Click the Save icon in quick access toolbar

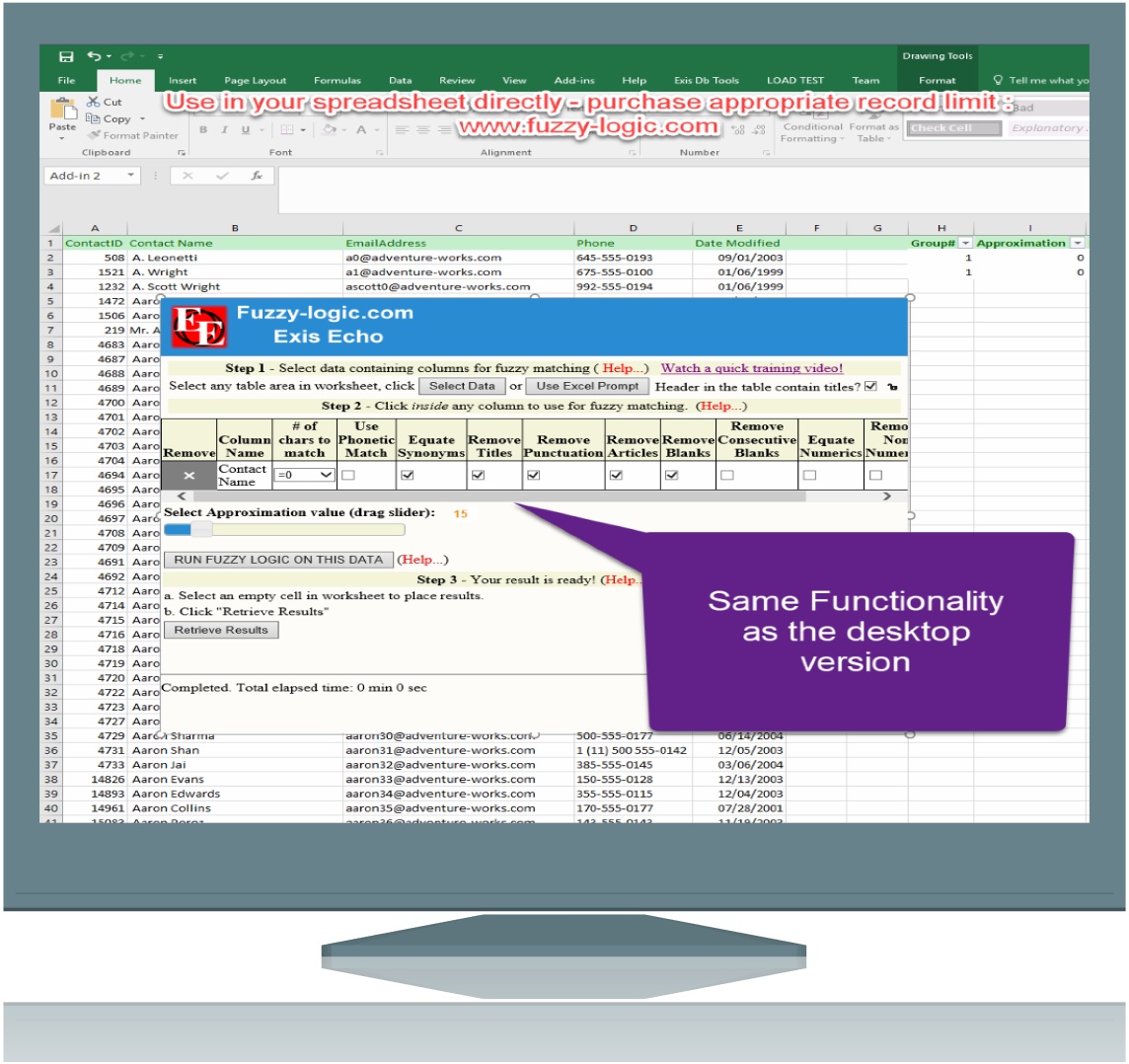pyautogui.click(x=66, y=56)
